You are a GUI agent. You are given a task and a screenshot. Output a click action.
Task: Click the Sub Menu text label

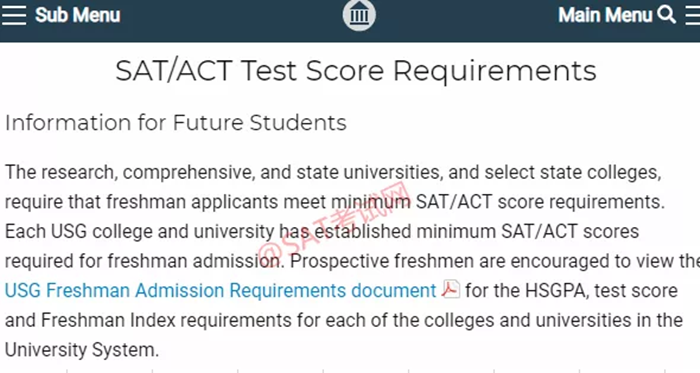[x=78, y=15]
